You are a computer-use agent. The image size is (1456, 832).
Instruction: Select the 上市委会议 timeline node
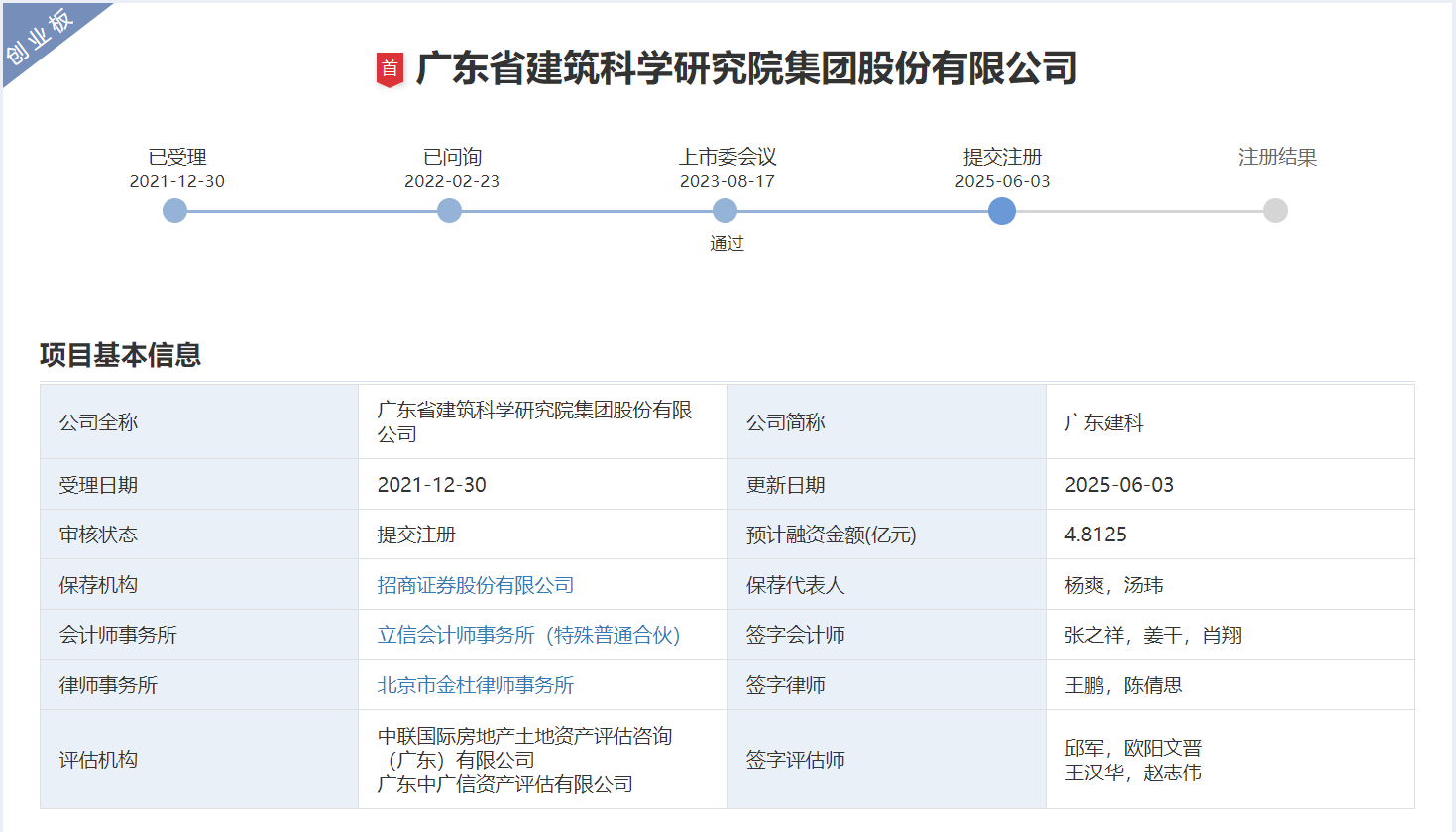[725, 211]
